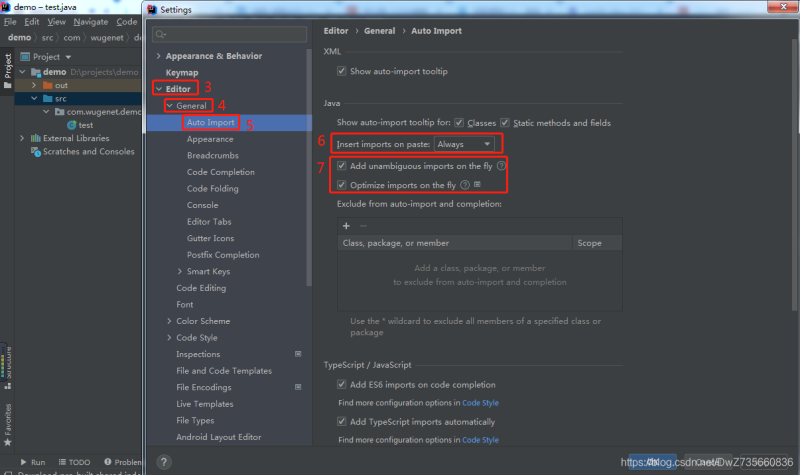Click the com.wugenet.demo package icon
This screenshot has height=475, width=800.
tap(60, 112)
